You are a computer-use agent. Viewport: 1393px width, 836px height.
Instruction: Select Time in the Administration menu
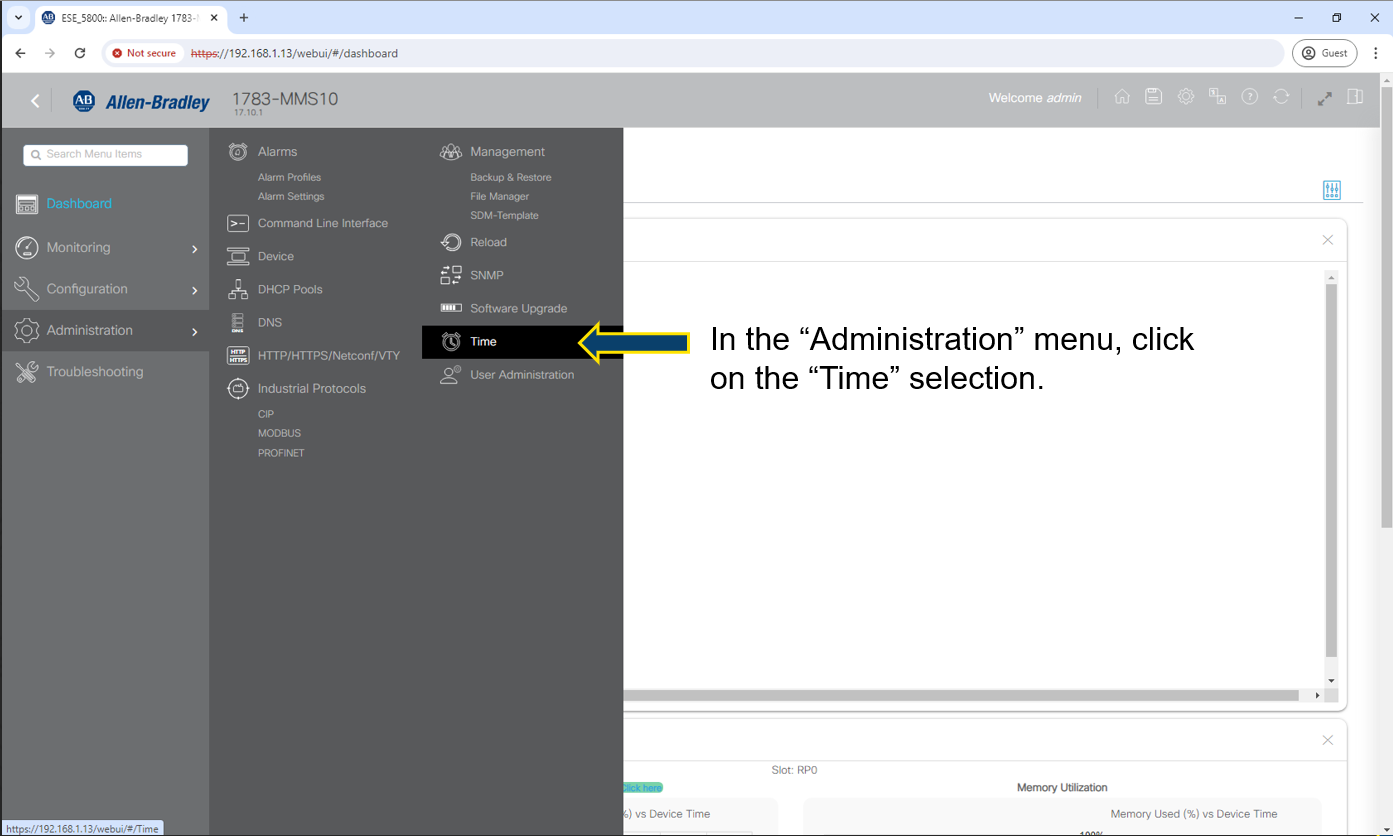pos(483,342)
